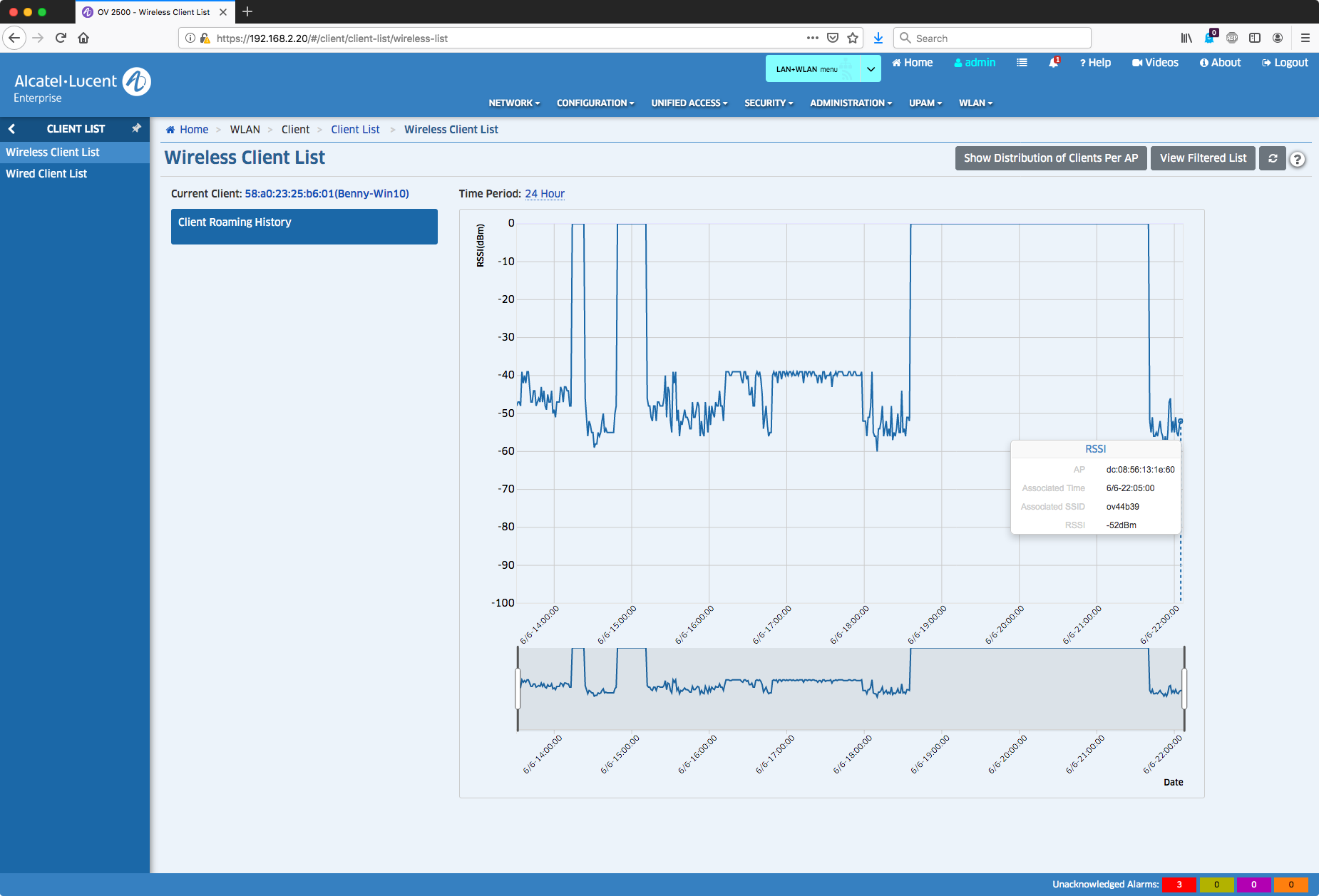Viewport: 1319px width, 896px height.
Task: Click the View Filtered List button
Action: click(x=1203, y=158)
